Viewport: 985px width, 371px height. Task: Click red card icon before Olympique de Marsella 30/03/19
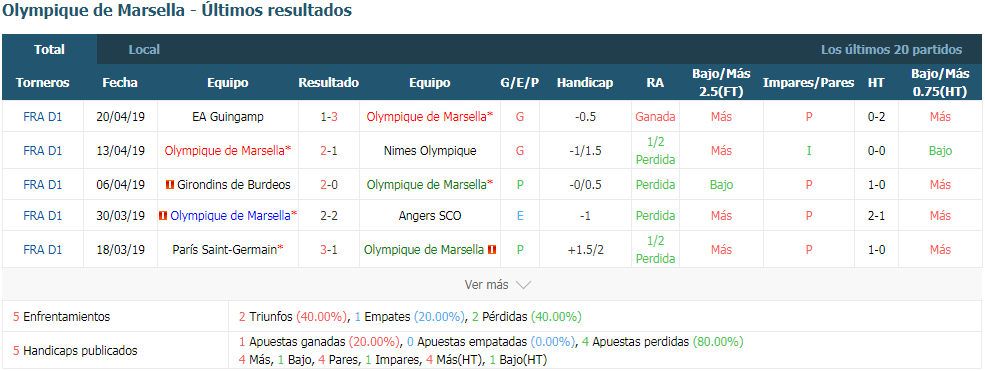coord(163,216)
